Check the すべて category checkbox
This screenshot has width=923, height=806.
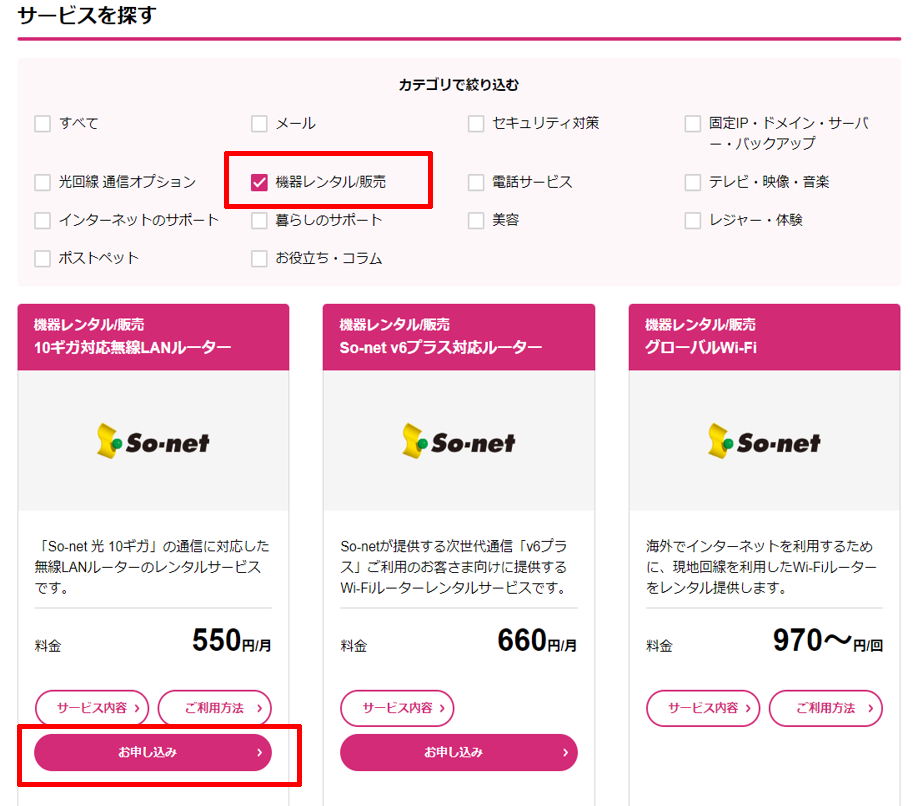click(42, 124)
